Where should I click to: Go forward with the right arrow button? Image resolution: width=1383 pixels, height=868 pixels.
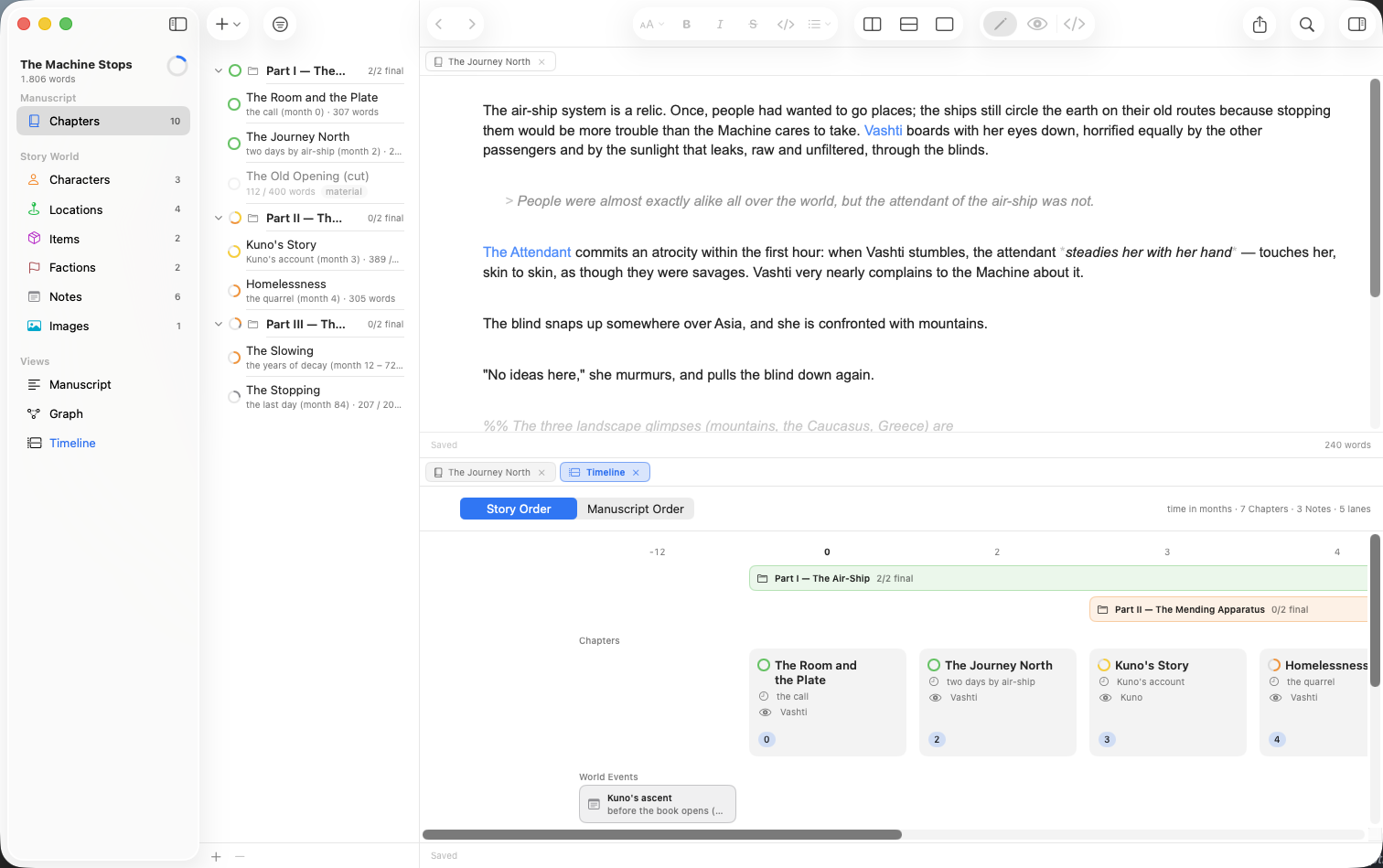471,25
